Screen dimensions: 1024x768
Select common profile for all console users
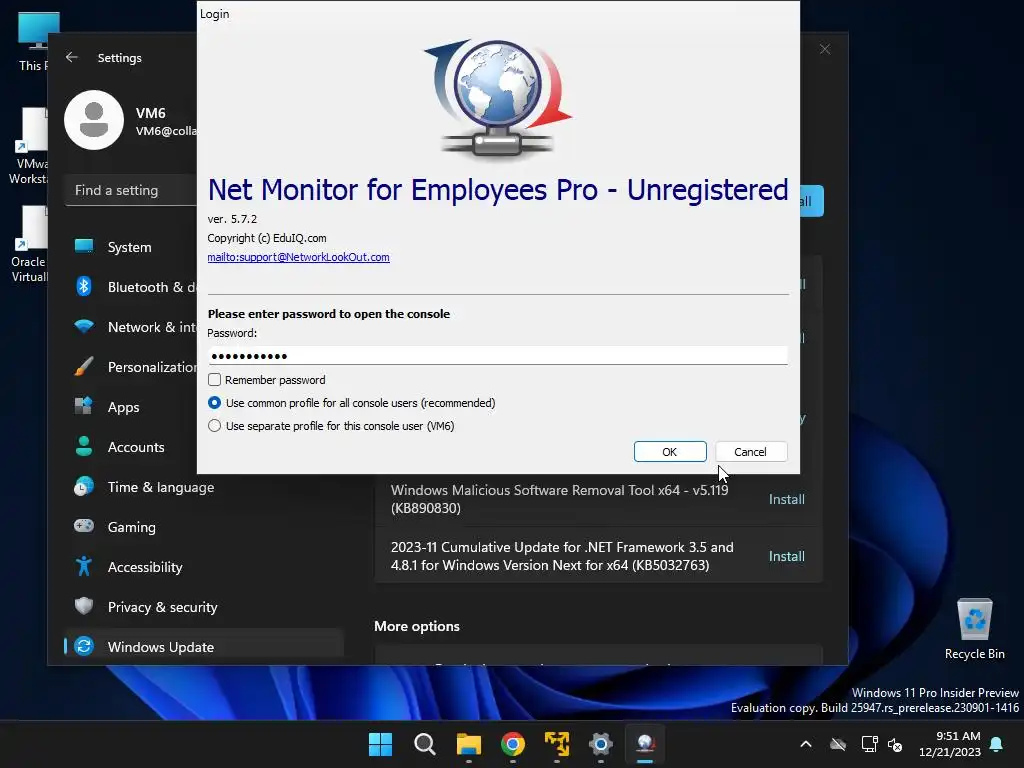tap(214, 403)
